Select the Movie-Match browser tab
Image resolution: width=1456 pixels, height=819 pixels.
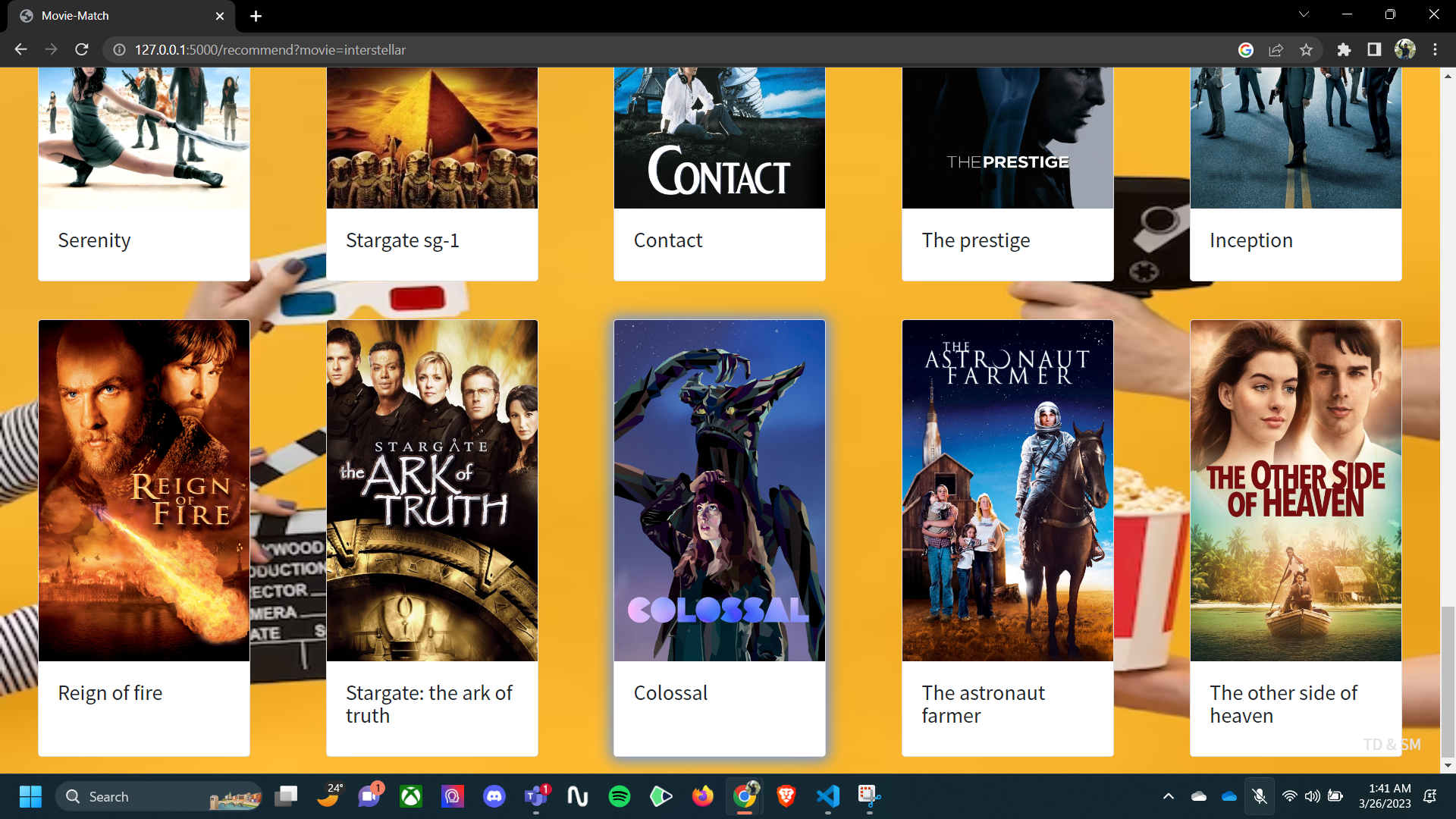(x=114, y=16)
